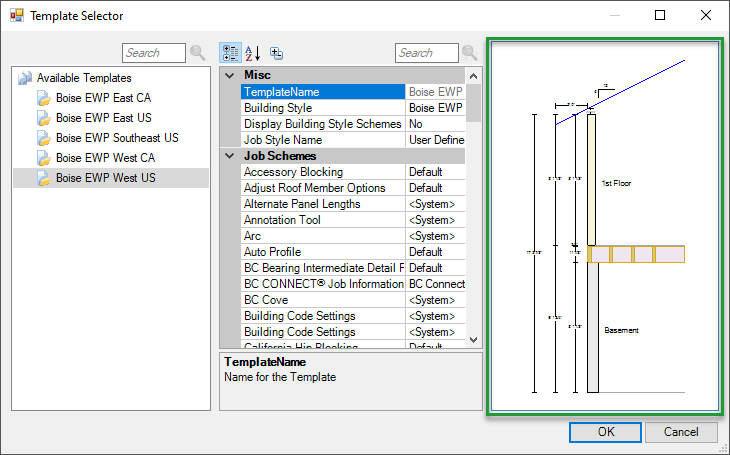Click the magnifier icon beside properties search

470,53
